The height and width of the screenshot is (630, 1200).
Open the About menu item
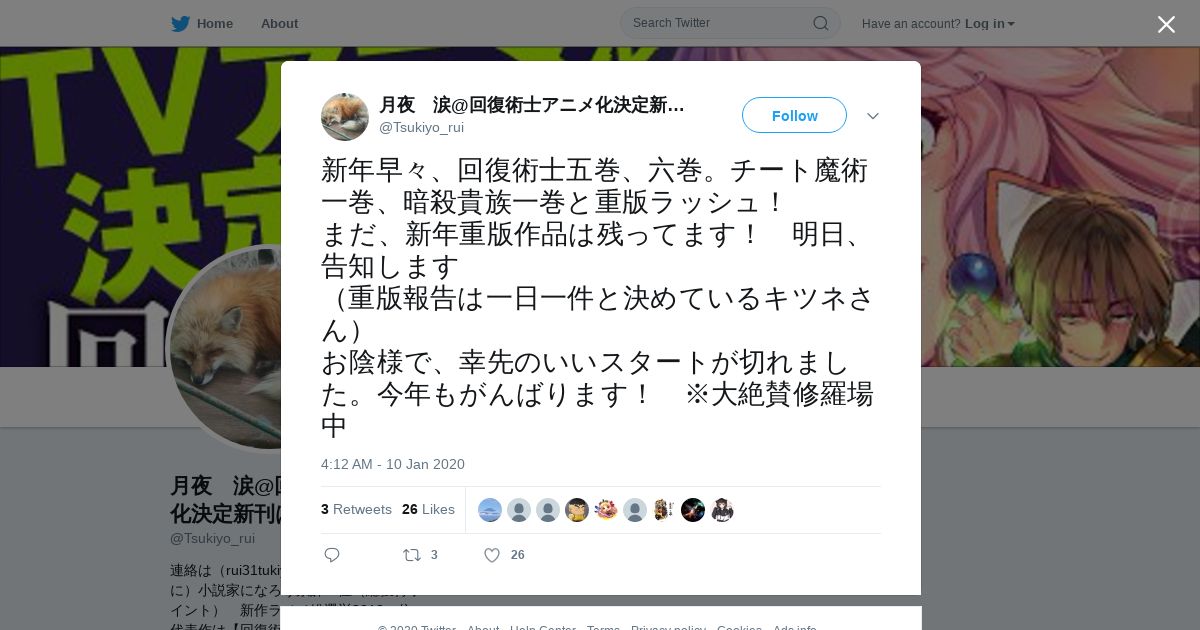tap(279, 24)
